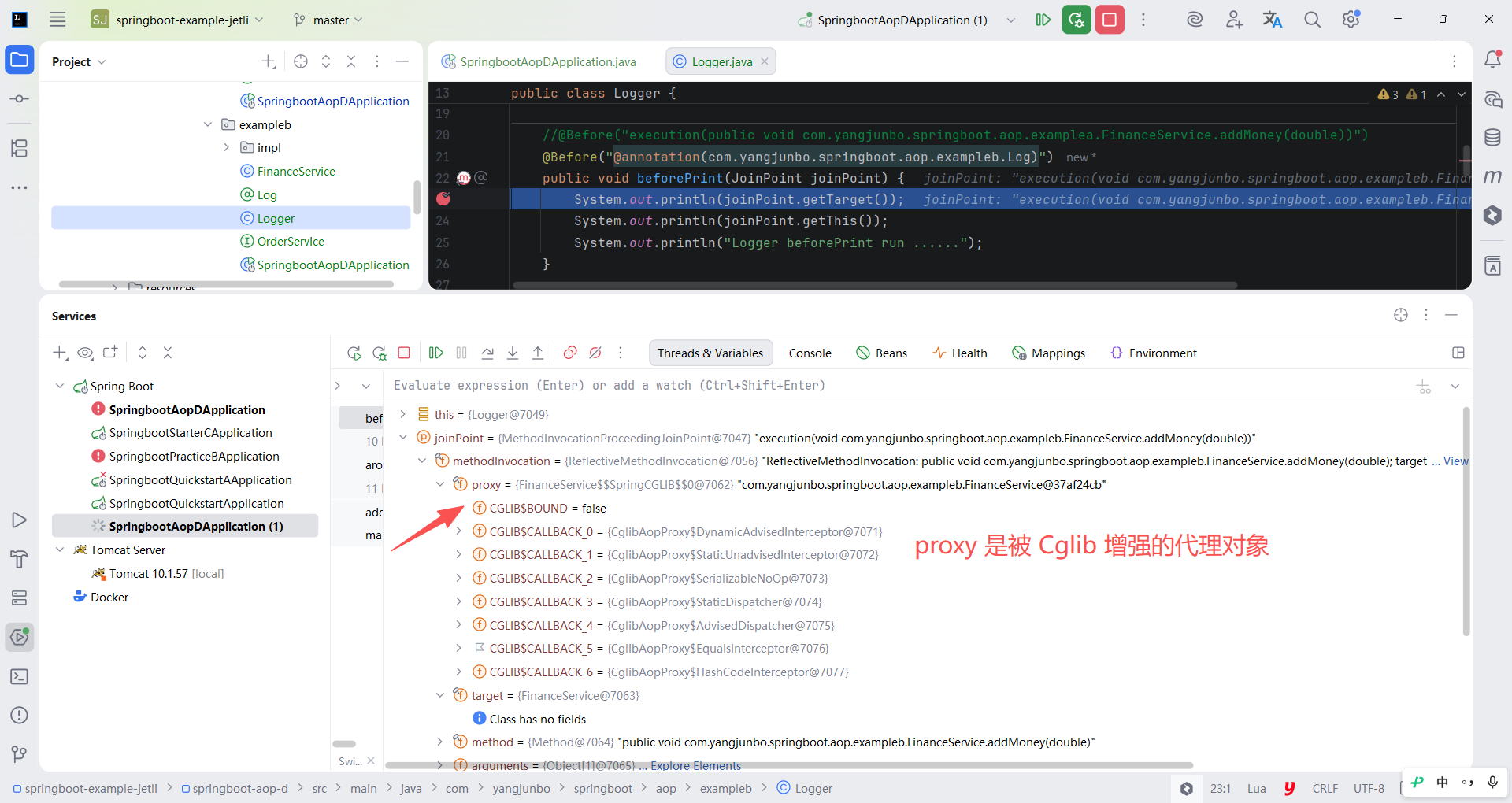Open the main hamburger menu

57,20
